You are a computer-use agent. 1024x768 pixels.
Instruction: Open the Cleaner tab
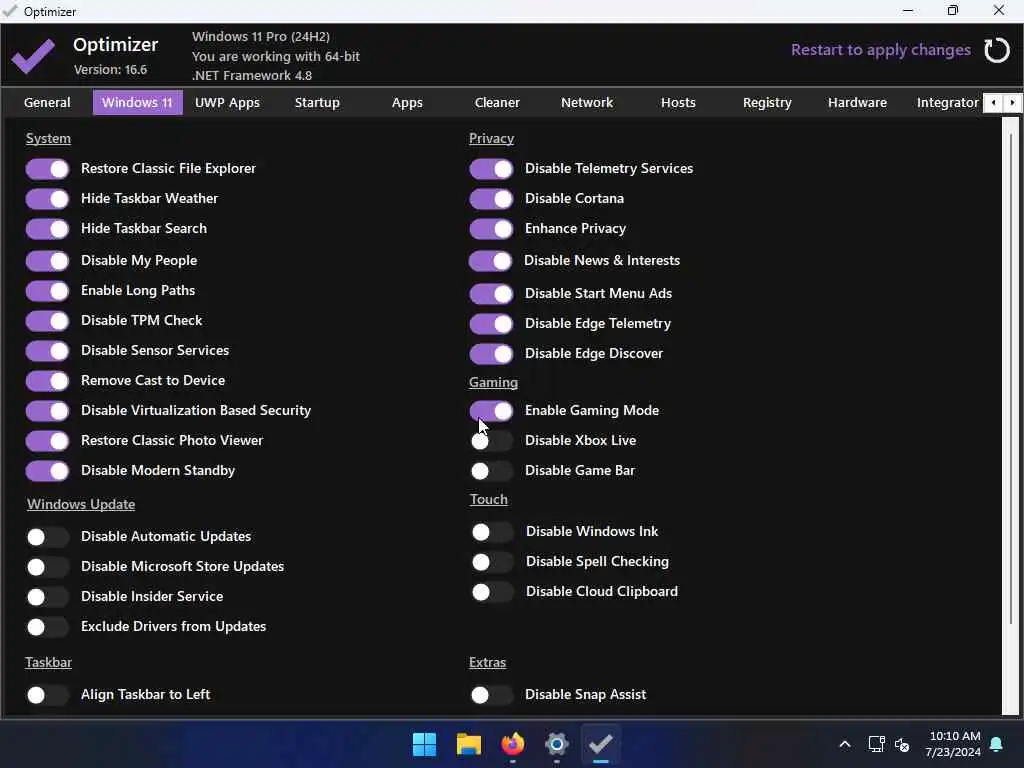497,103
